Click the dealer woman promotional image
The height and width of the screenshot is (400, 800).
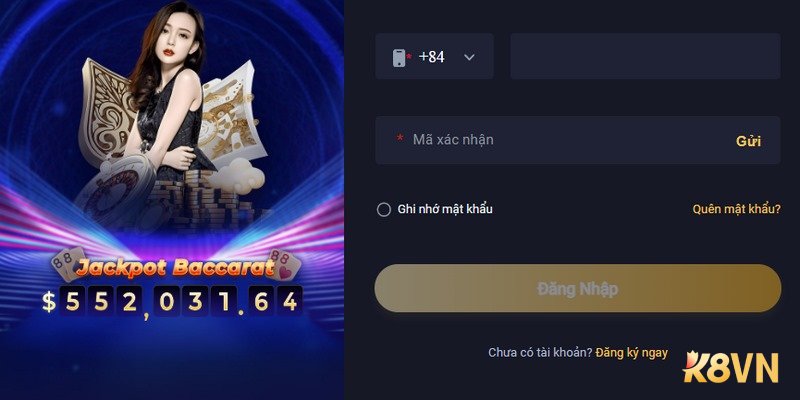[x=168, y=97]
